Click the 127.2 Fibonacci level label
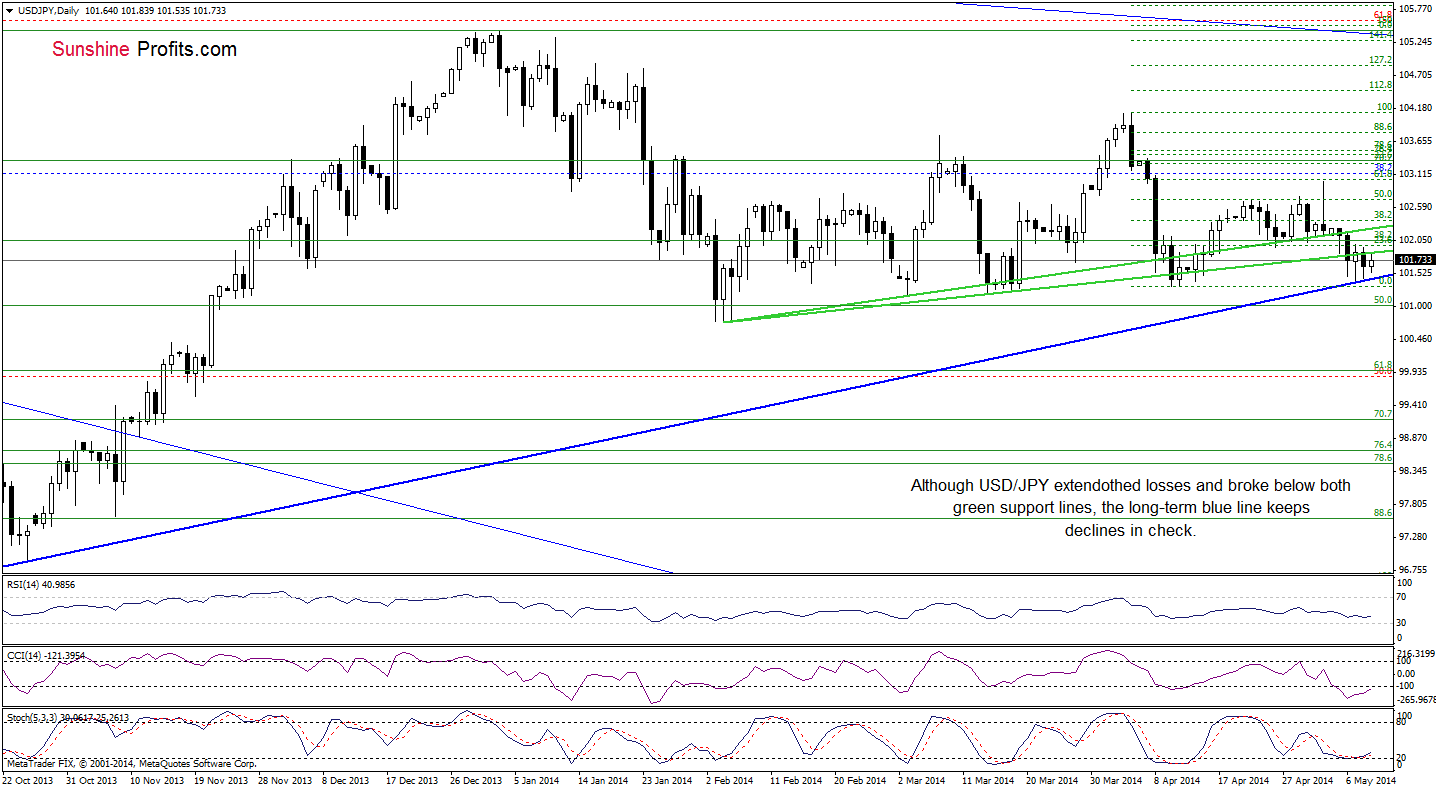This screenshot has width=1436, height=789. coord(1382,60)
